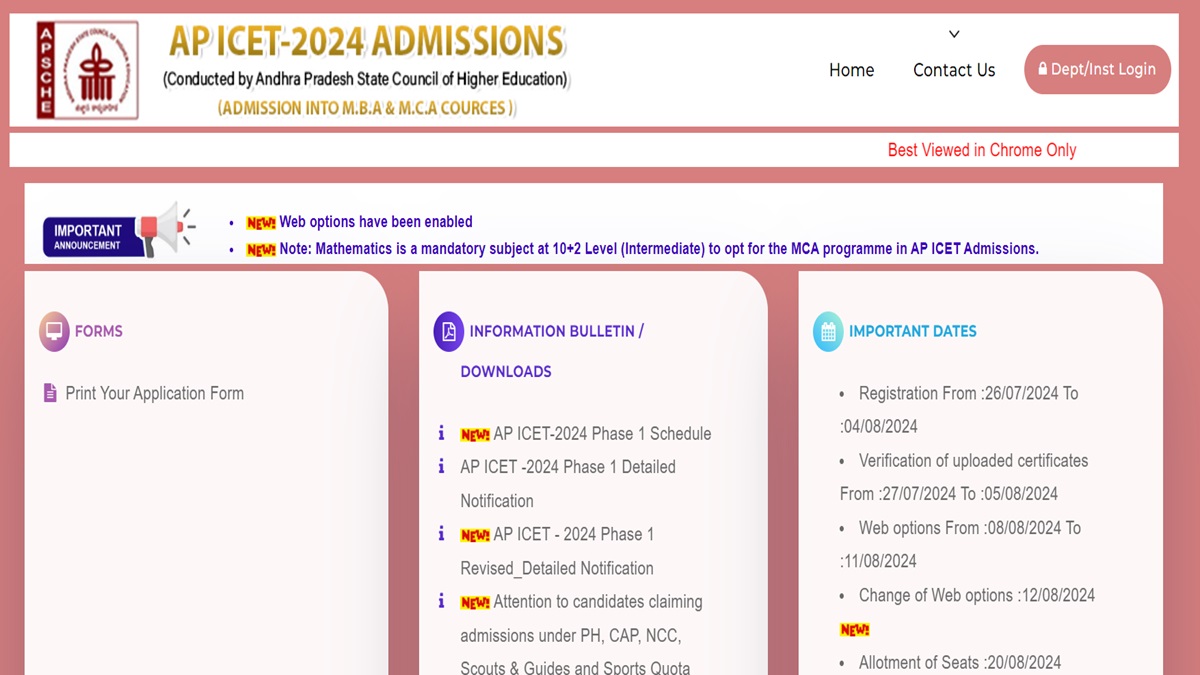The width and height of the screenshot is (1200, 675).
Task: Click the lock icon in Dept/Inst Login button
Action: coord(1043,69)
